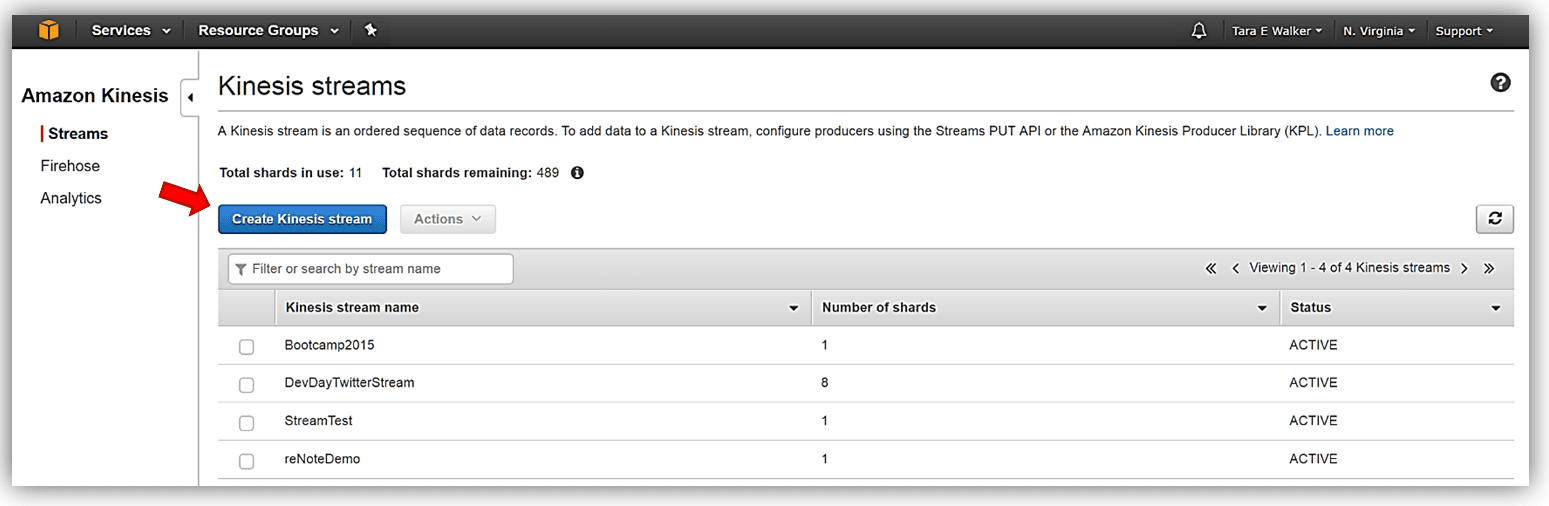
Task: Open the notifications bell
Action: [x=1199, y=31]
